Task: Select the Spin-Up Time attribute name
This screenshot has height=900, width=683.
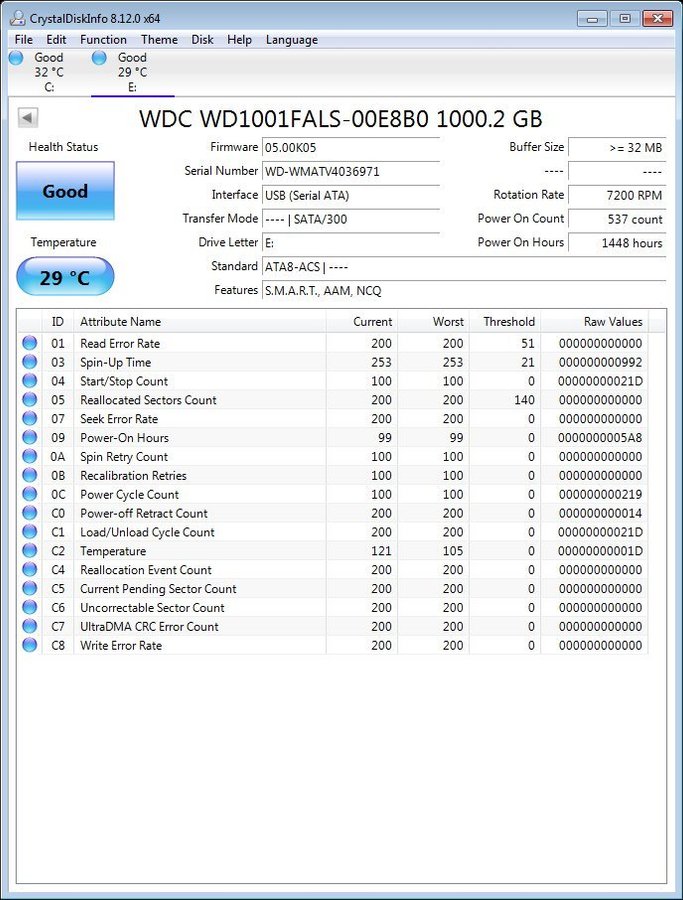Action: (x=115, y=362)
